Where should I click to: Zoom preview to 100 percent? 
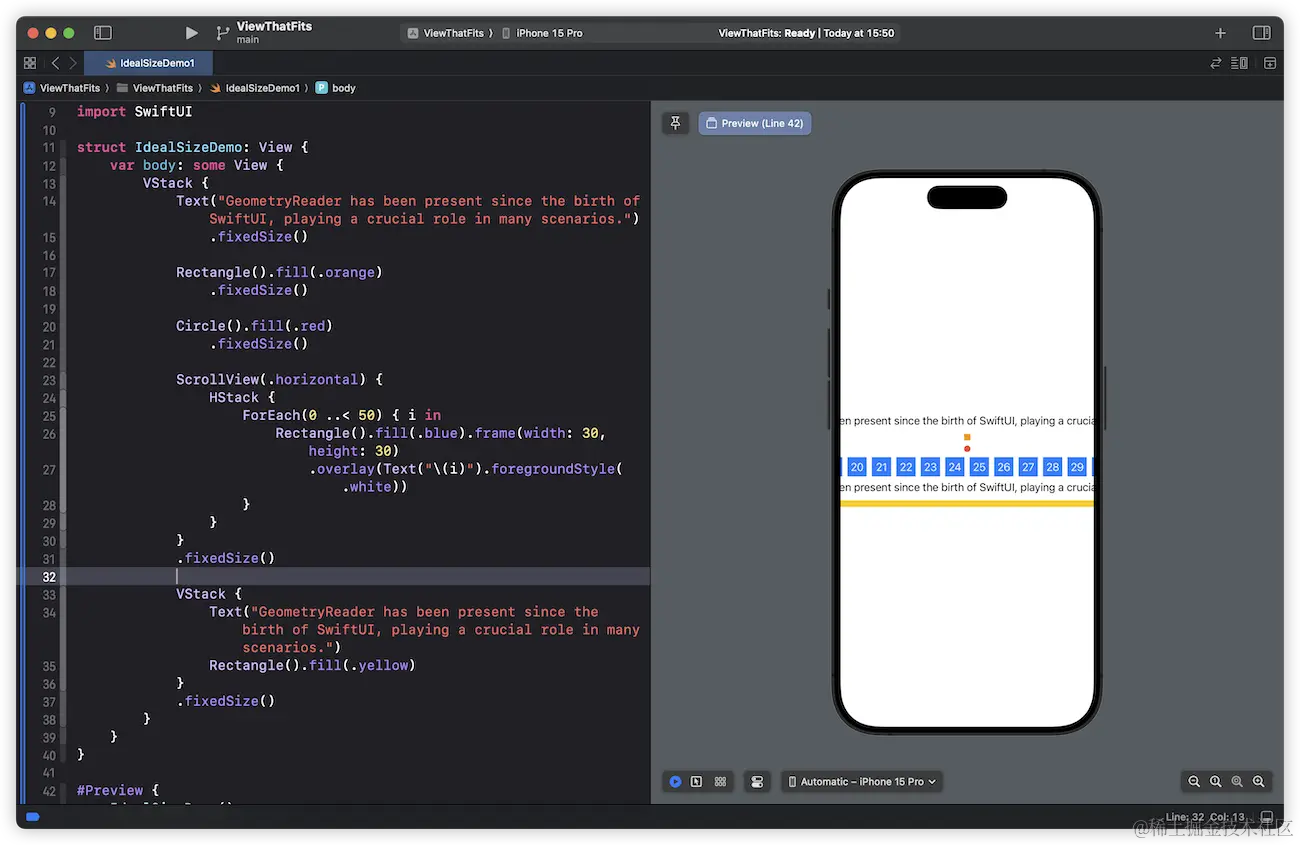coord(1216,782)
